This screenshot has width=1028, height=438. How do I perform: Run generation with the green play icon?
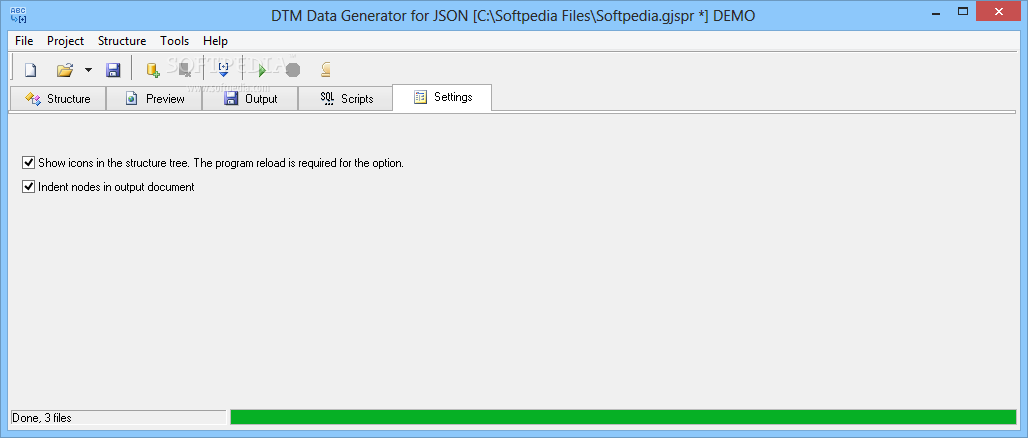(262, 70)
